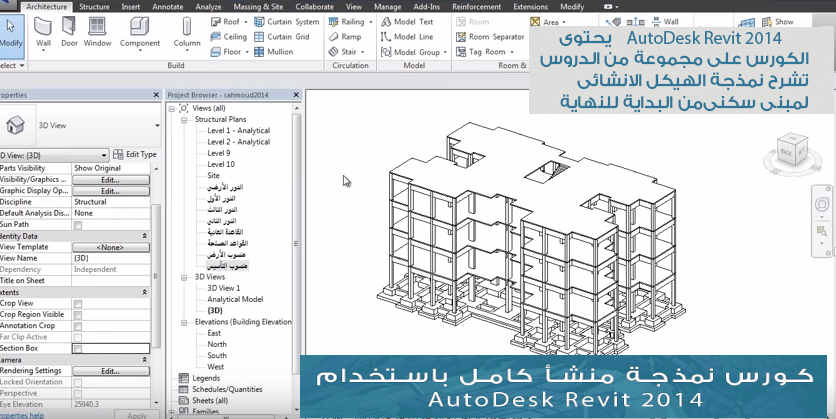Click the Room Separator tool
This screenshot has height=419, width=836.
point(491,37)
